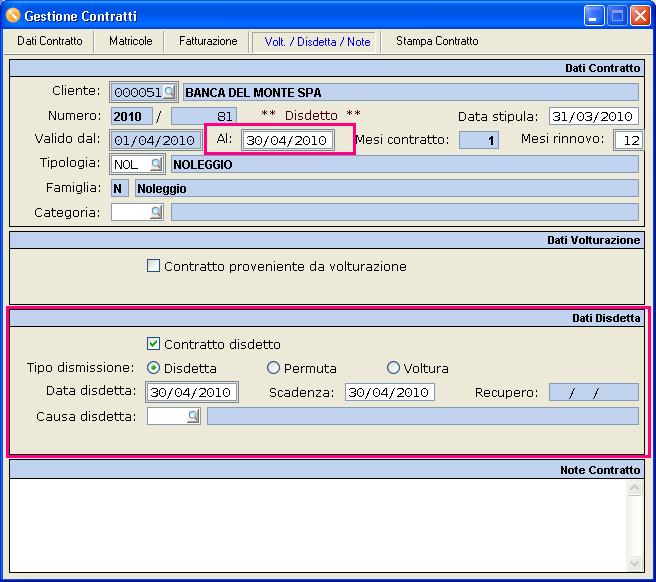Image resolution: width=656 pixels, height=582 pixels.
Task: Select the Volt. / Disdetta / Note tab
Action: pos(317,42)
